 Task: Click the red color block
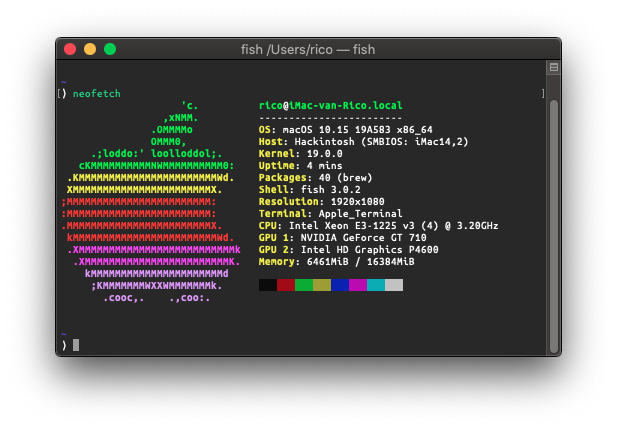tap(286, 285)
